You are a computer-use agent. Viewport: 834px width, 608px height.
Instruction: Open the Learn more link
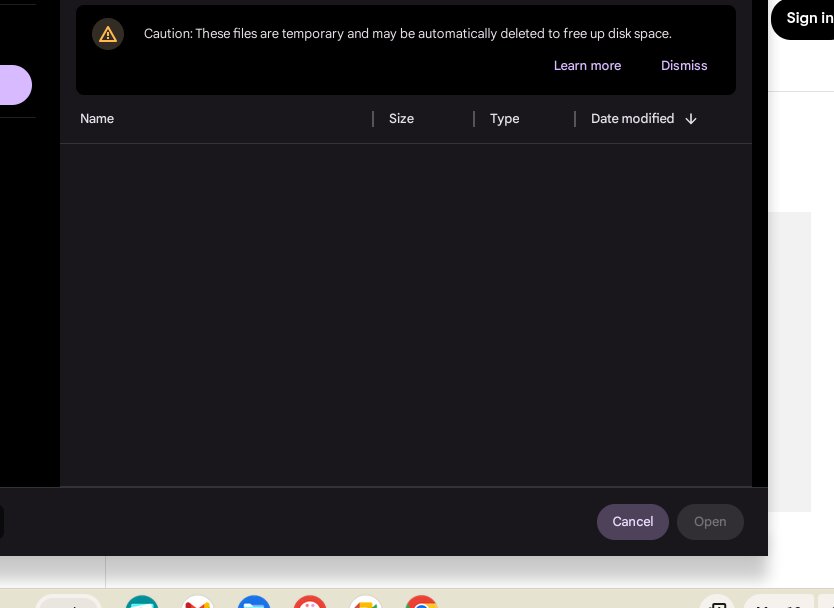(x=587, y=65)
